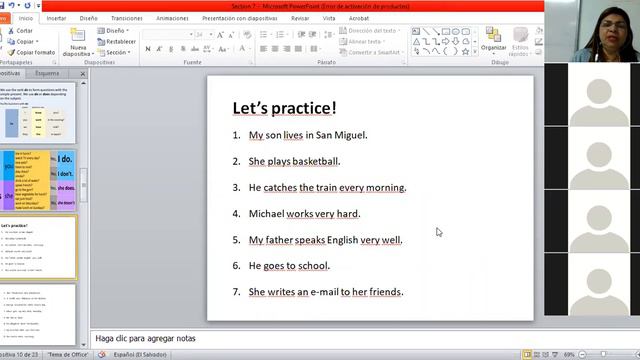Click the Español (El Salvador) language indicator

click(140, 355)
